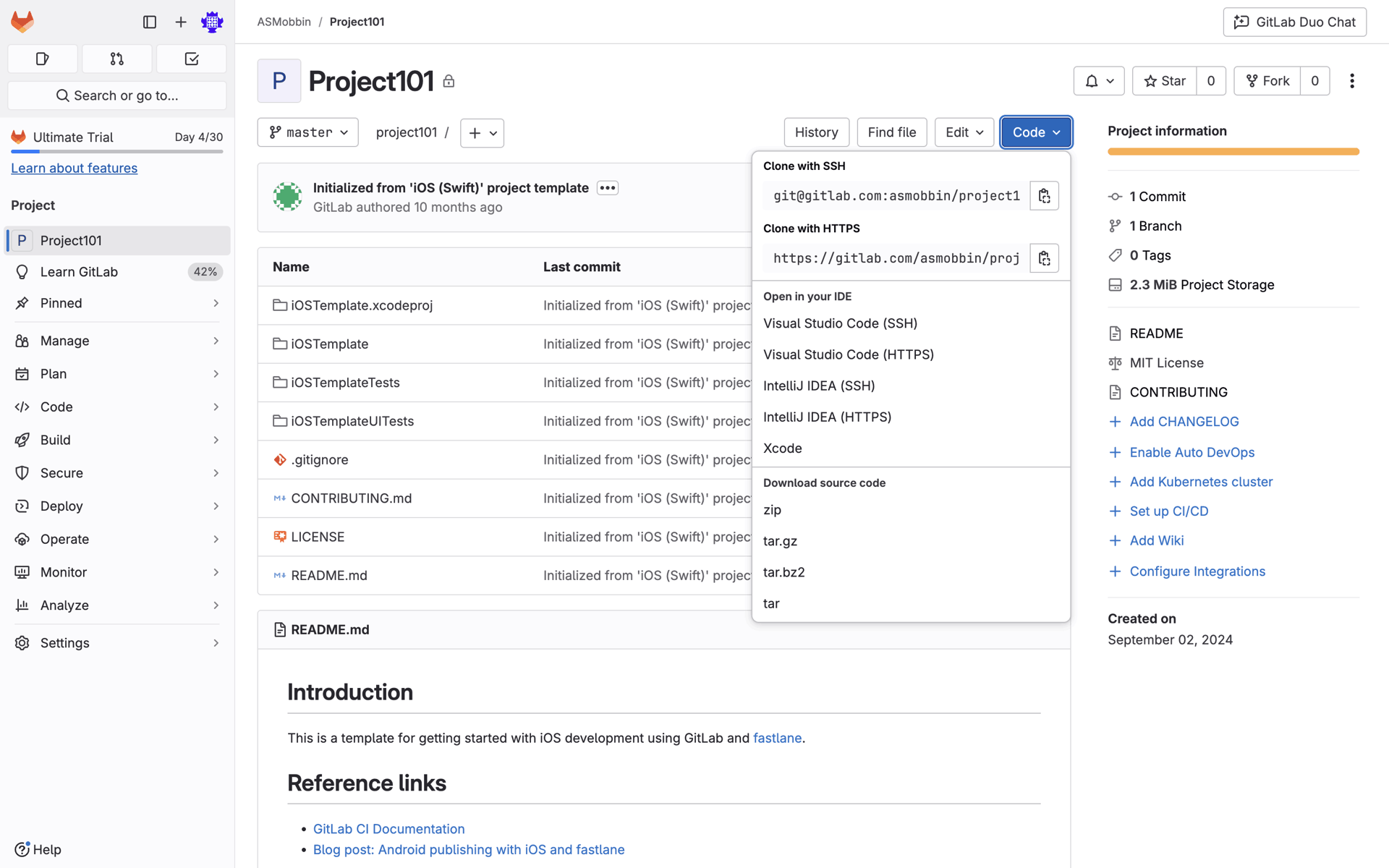Click the commit author avatar
1389x868 pixels.
click(287, 197)
